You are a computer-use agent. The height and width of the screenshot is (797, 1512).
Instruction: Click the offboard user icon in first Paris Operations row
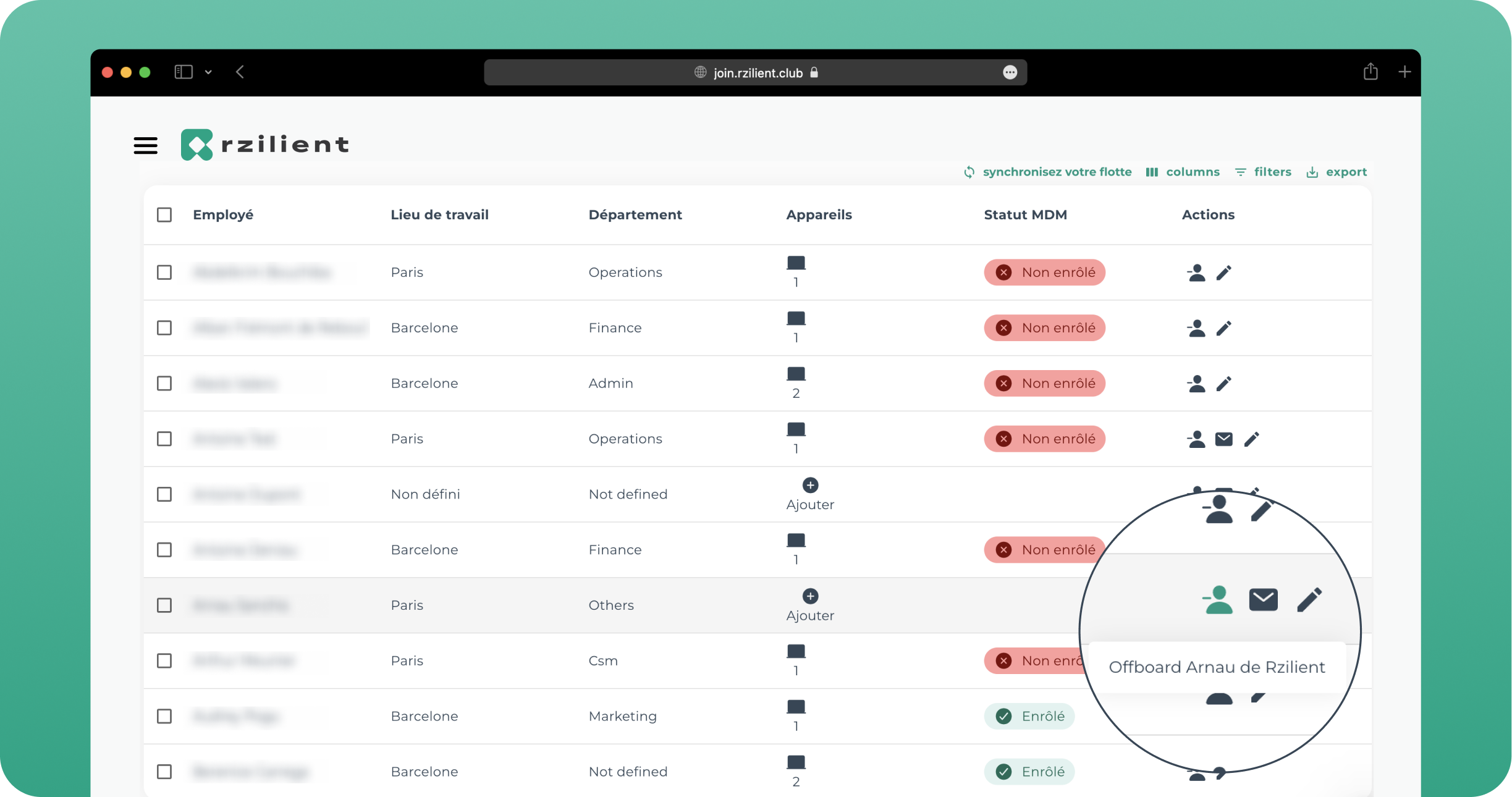(x=1196, y=272)
